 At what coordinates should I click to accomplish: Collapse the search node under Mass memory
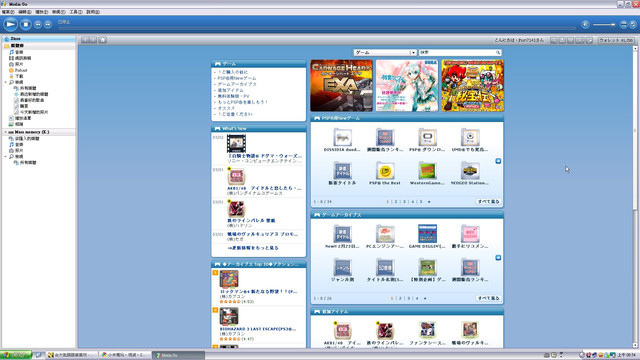click(5, 156)
